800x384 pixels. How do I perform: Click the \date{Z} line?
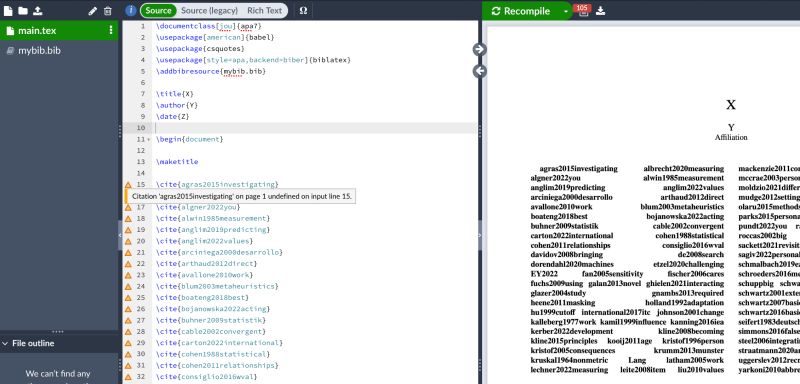pos(173,117)
